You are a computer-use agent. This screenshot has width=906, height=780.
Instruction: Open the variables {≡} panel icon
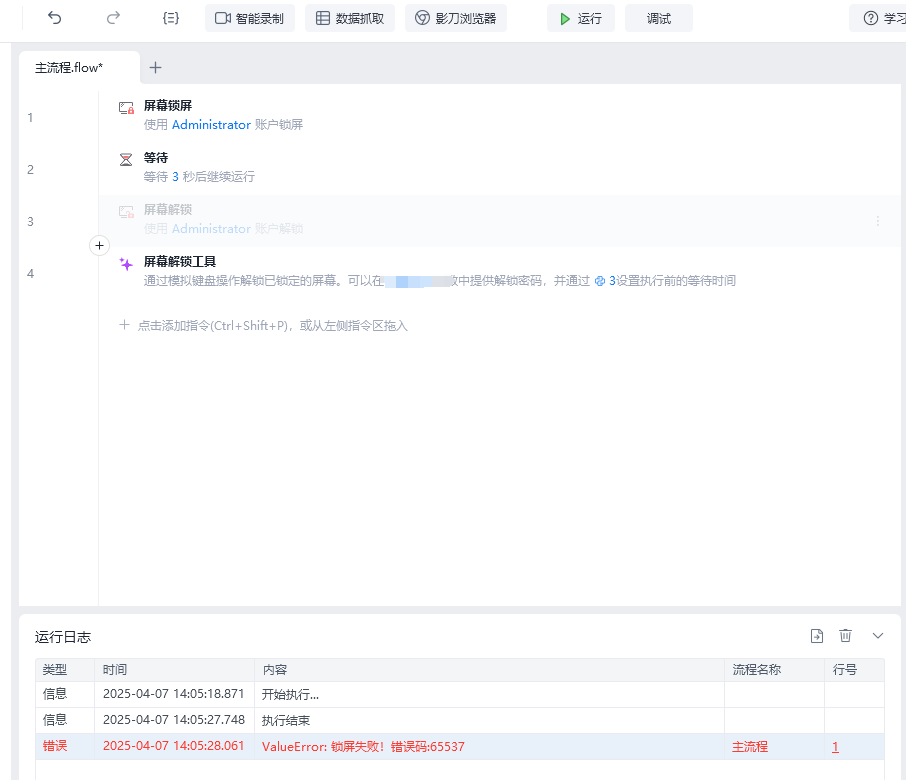point(171,18)
